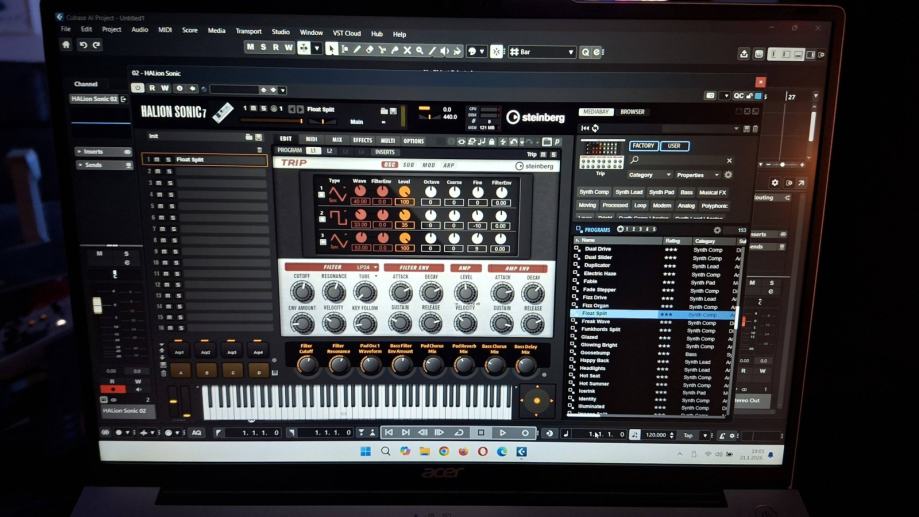Switch to the EFFECTS tab in HALion
This screenshot has height=517, width=919.
click(362, 140)
